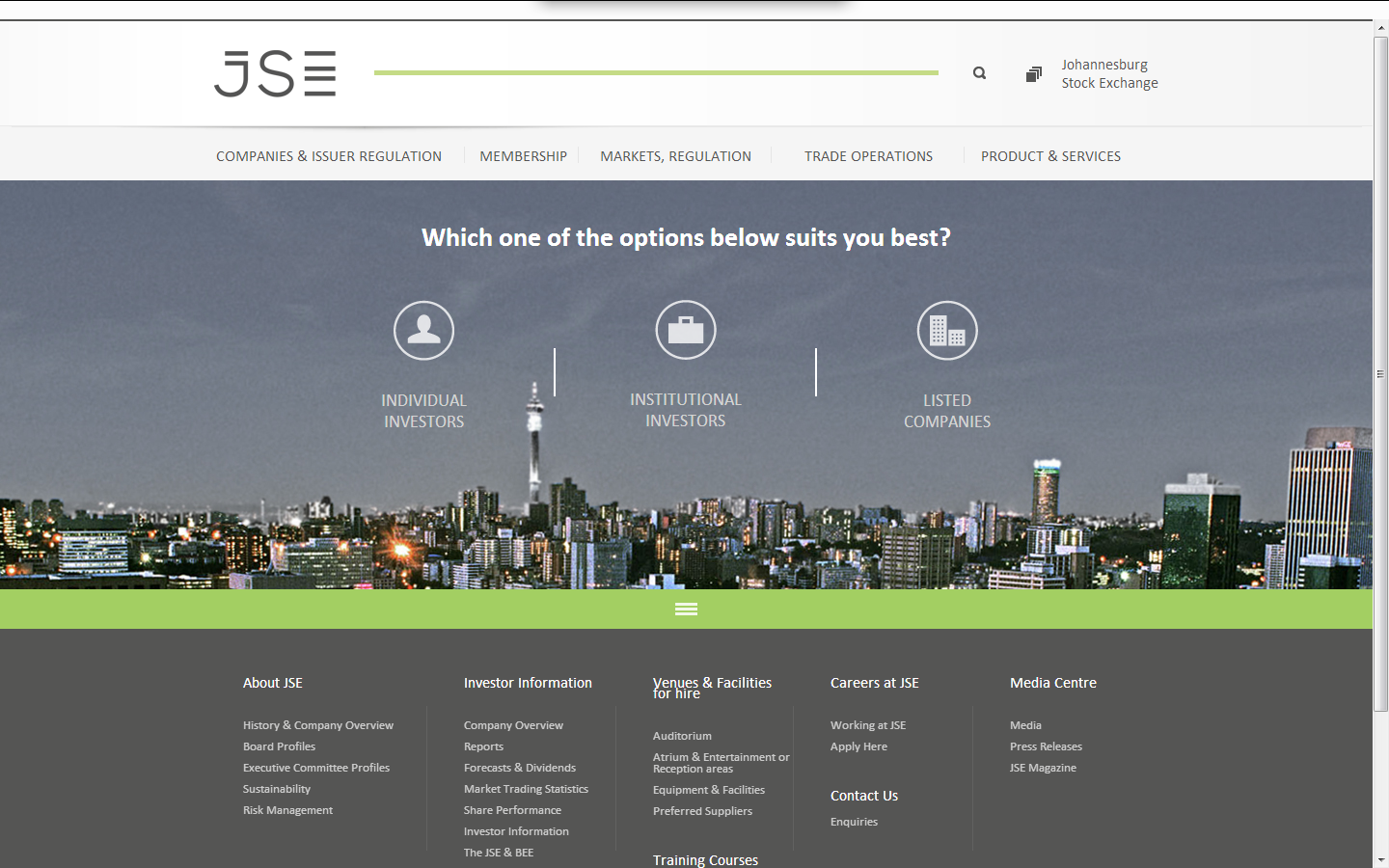
Task: Open the Risk Management link
Action: [x=287, y=810]
